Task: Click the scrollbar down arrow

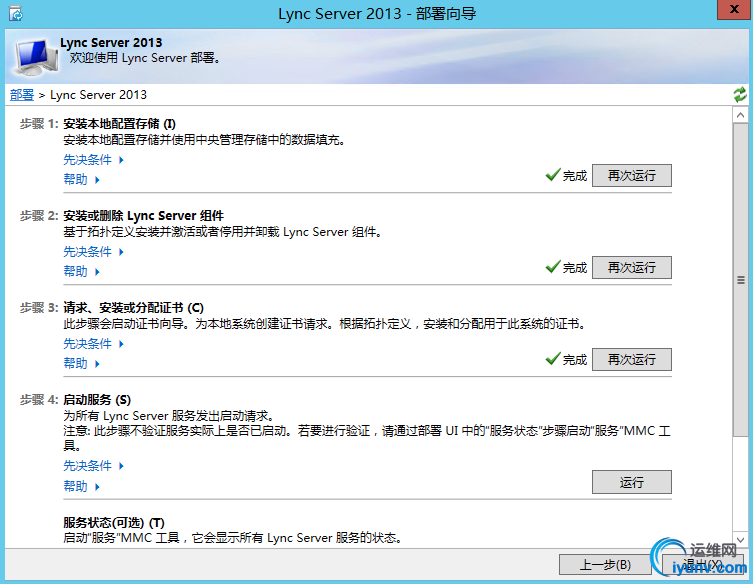Action: (740, 540)
